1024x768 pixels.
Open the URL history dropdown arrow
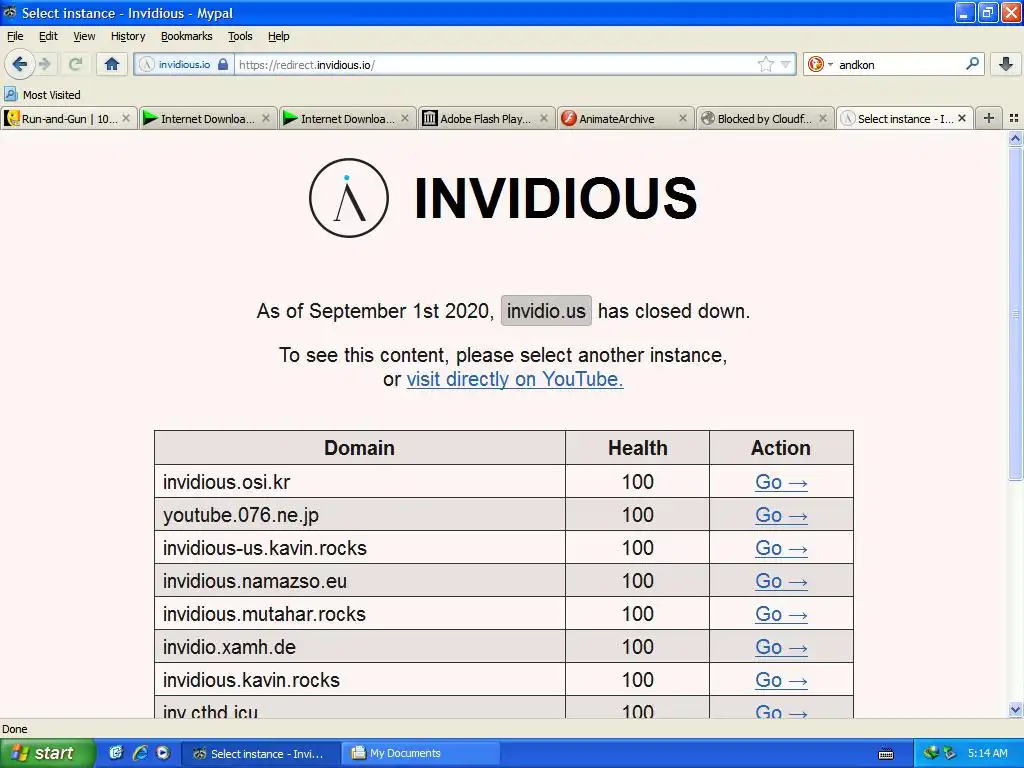[x=786, y=65]
